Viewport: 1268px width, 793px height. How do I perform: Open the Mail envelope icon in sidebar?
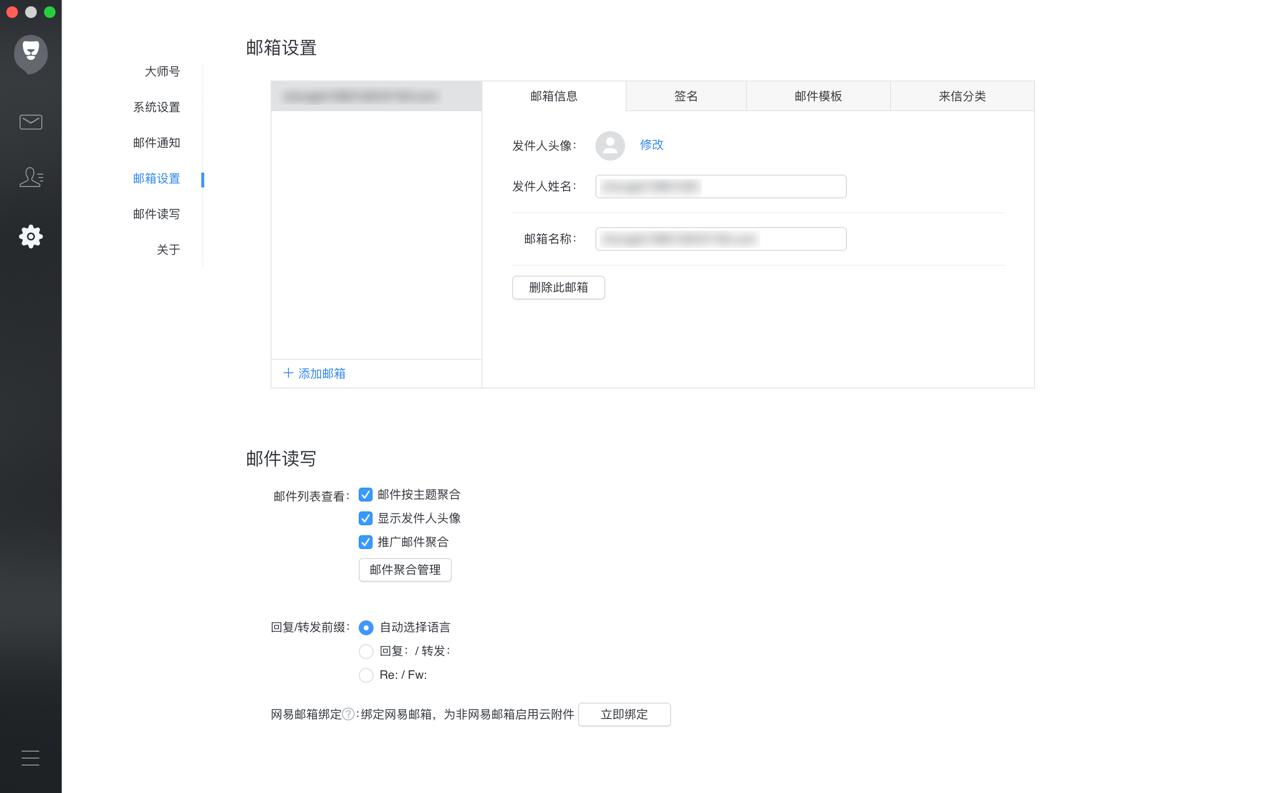pos(30,122)
